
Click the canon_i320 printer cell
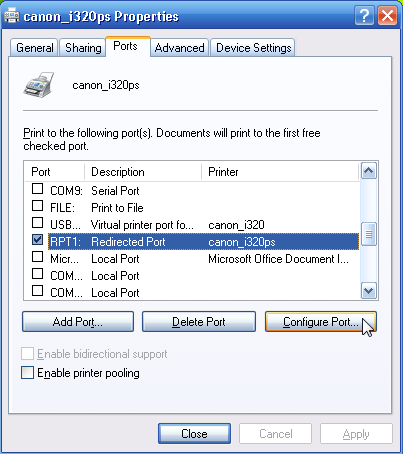coord(236,225)
